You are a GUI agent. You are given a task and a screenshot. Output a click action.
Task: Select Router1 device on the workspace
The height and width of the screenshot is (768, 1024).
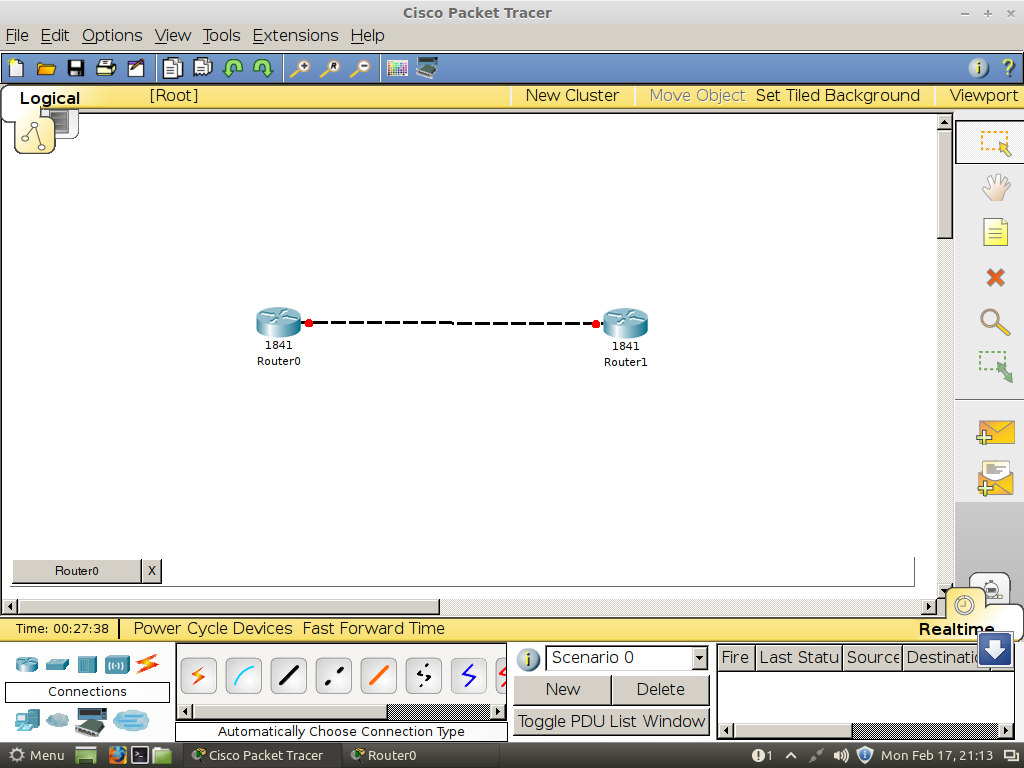pyautogui.click(x=626, y=323)
